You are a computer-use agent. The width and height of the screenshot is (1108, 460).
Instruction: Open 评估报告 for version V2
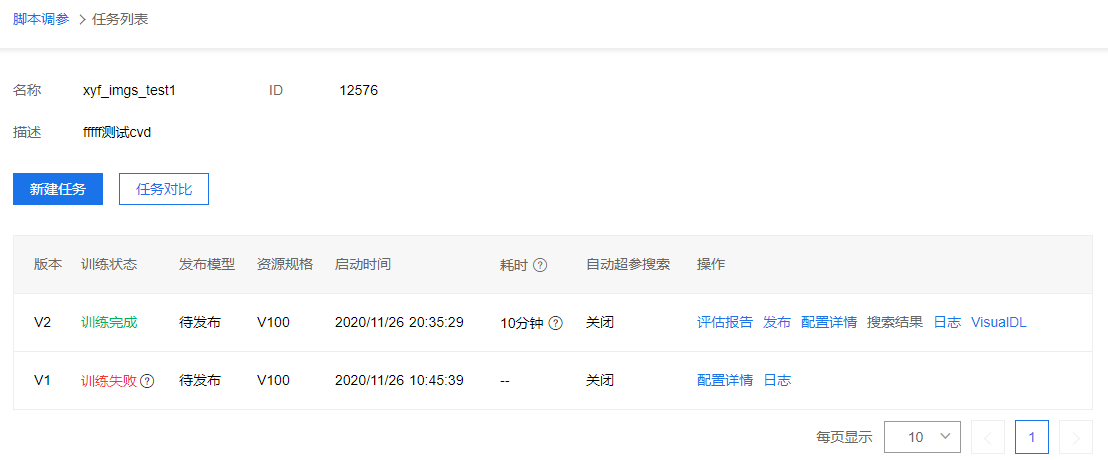tap(725, 322)
